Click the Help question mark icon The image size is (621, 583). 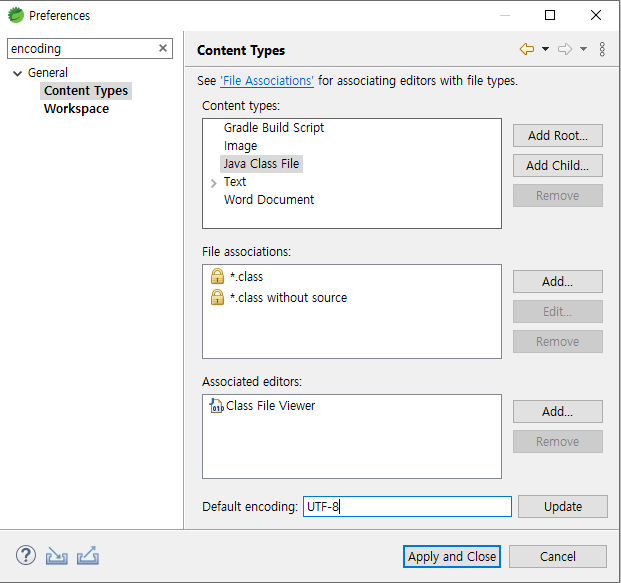click(26, 556)
